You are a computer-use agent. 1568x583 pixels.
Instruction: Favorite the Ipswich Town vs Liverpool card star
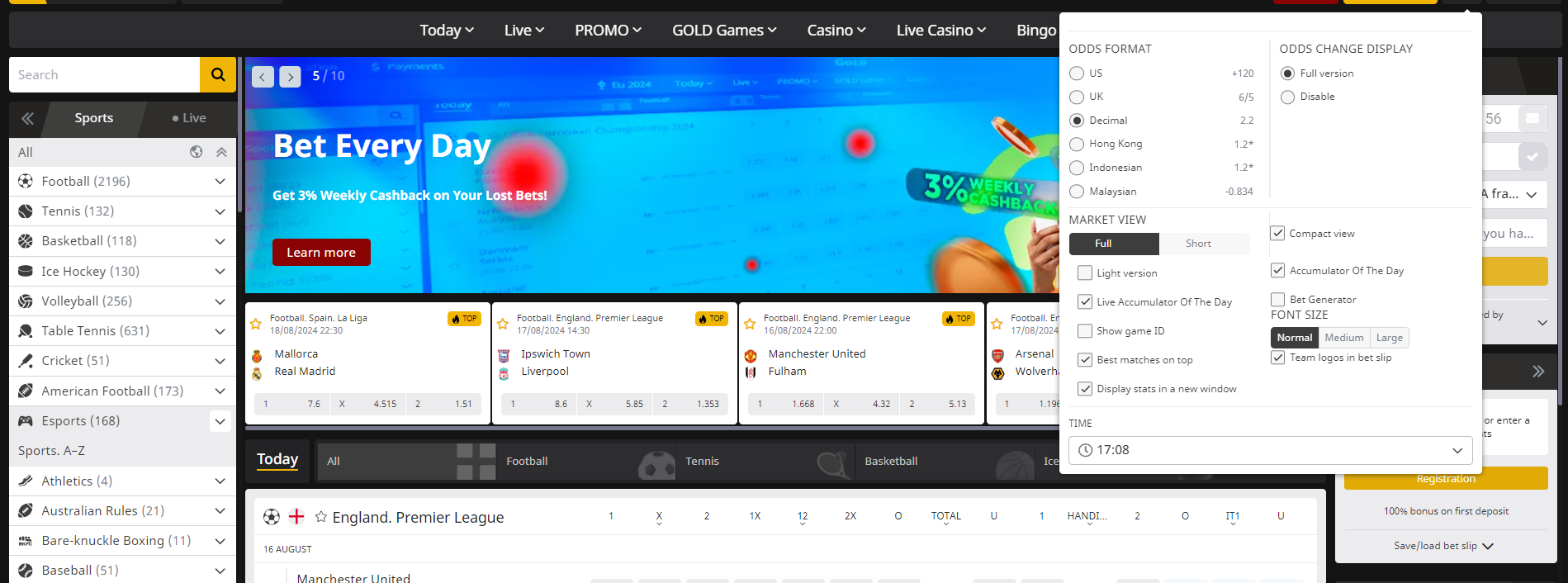(503, 325)
